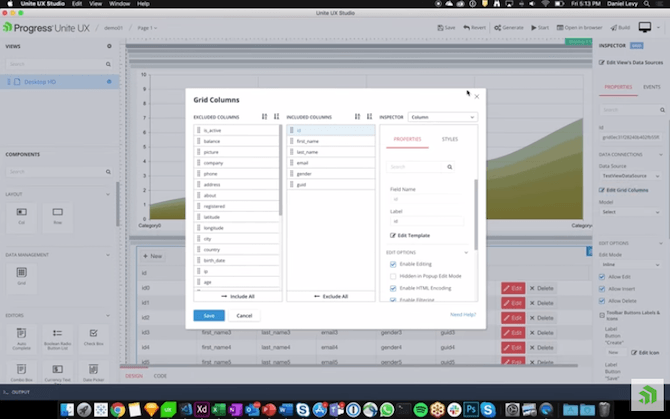Click the Save button in dialog
Image resolution: width=670 pixels, height=419 pixels.
tap(209, 315)
